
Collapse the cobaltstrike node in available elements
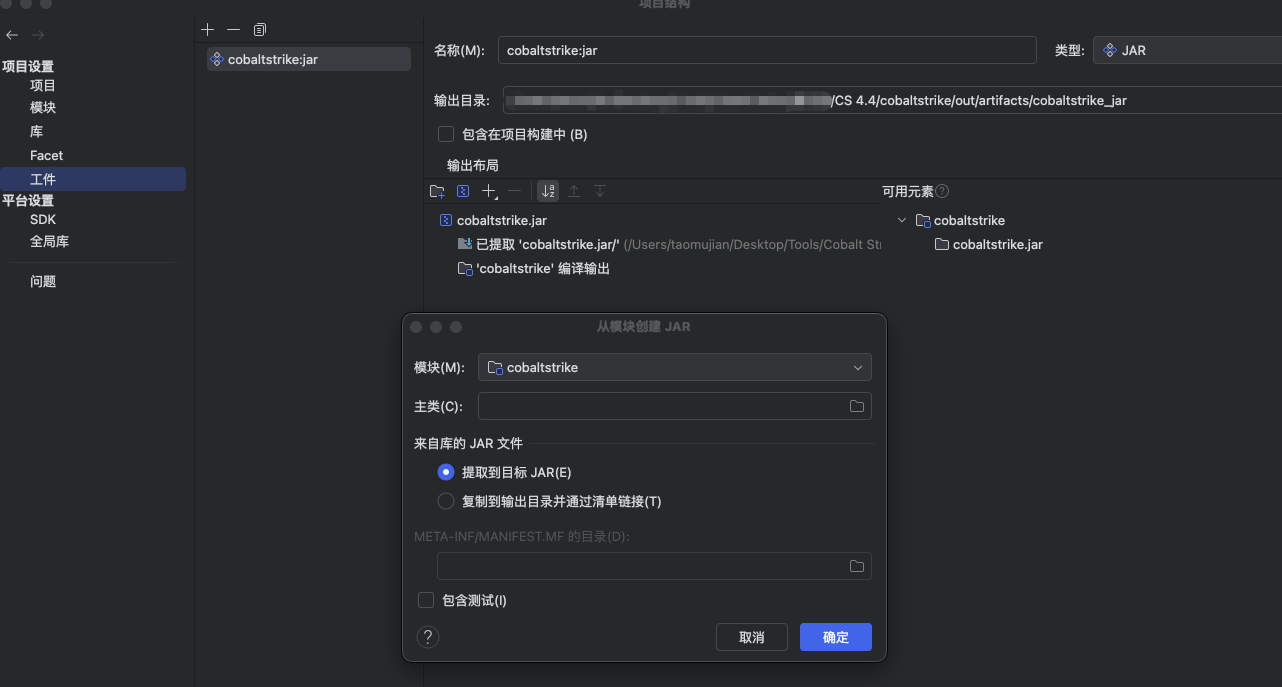[902, 220]
